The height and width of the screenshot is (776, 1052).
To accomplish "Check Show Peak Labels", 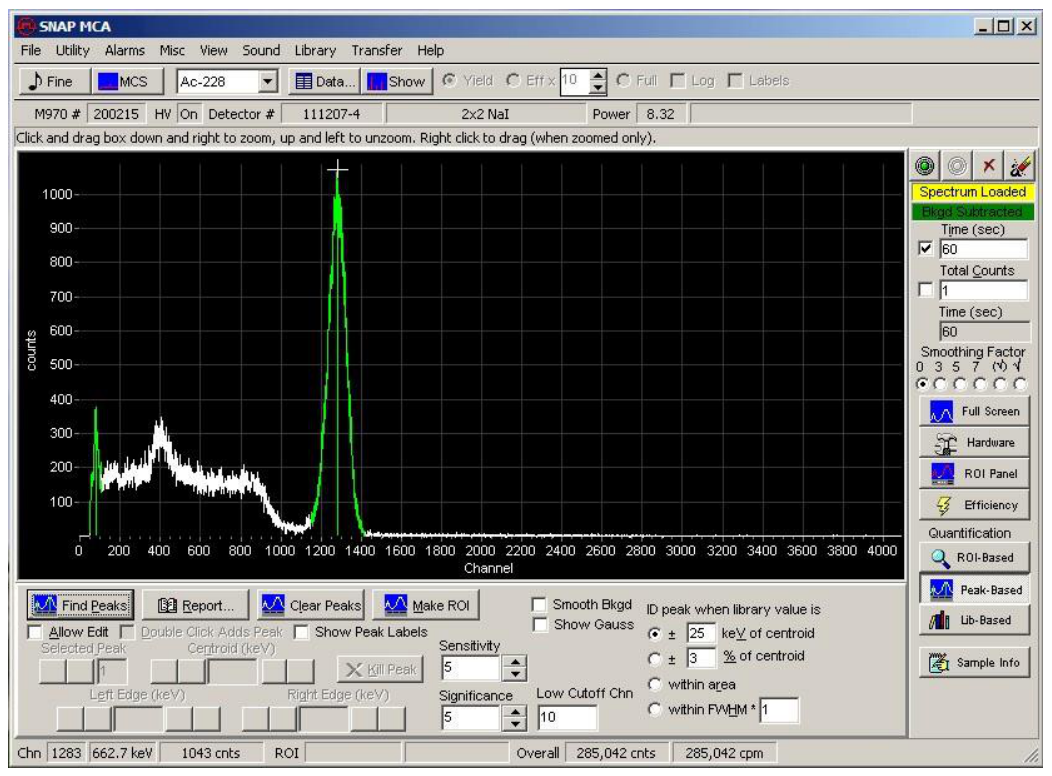I will (x=301, y=632).
